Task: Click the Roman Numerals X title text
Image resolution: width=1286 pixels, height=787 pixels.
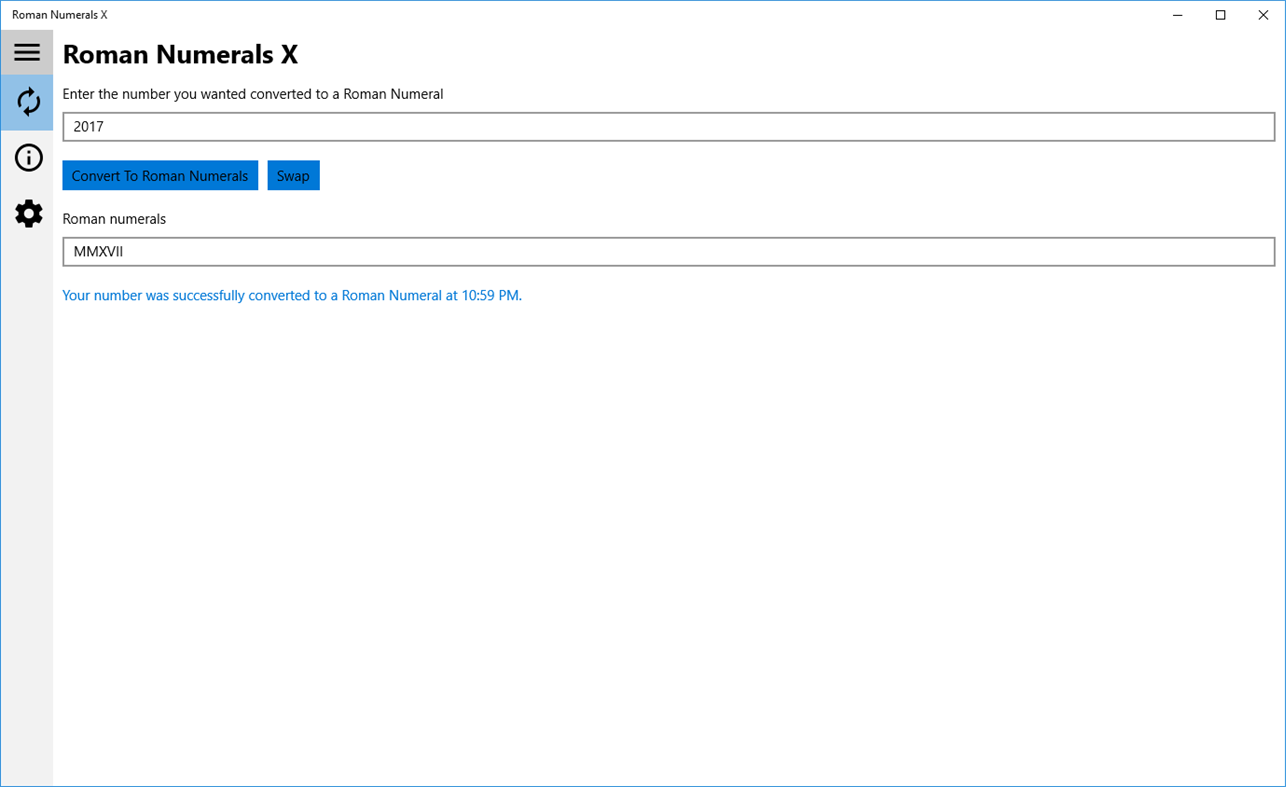Action: [180, 54]
